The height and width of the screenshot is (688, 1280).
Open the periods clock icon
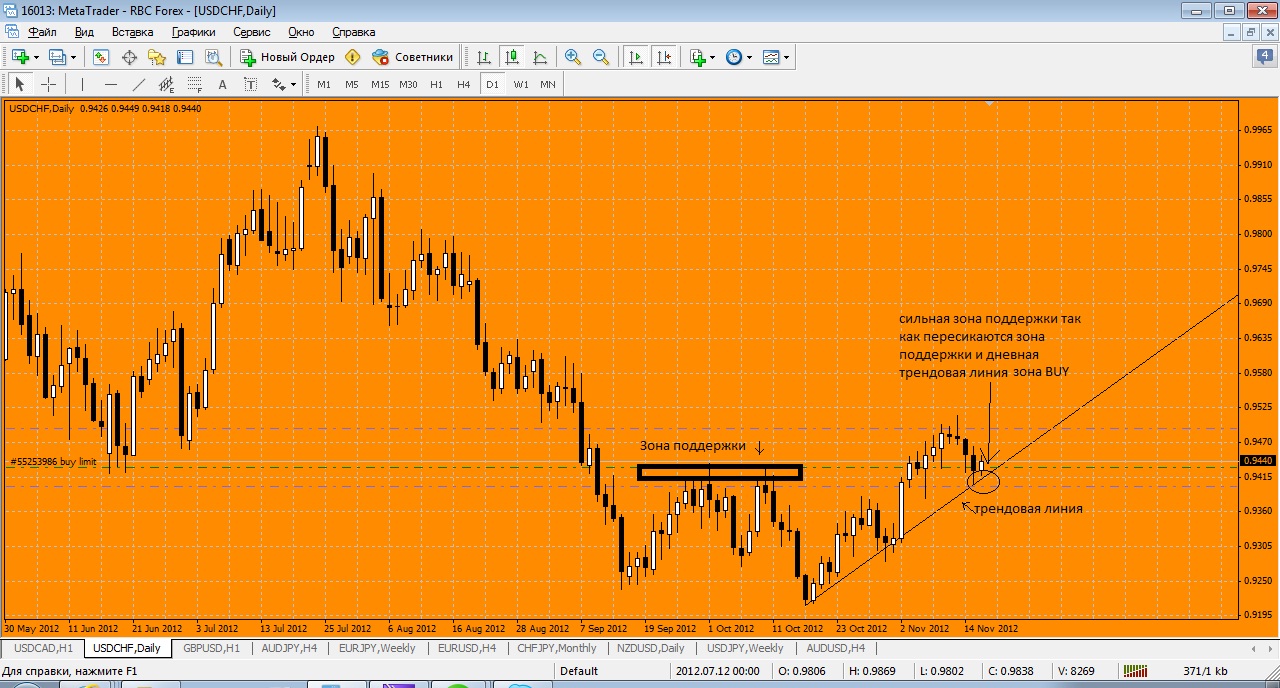pyautogui.click(x=734, y=57)
